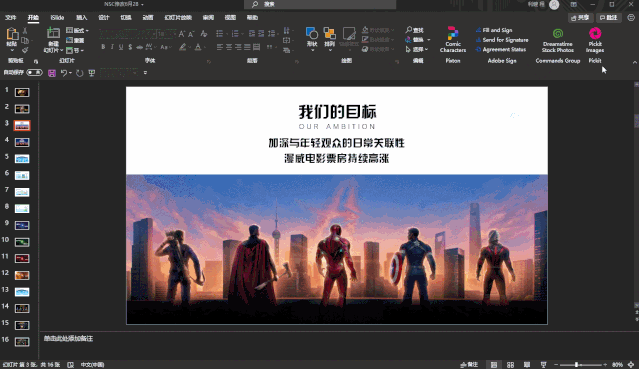Click the Arrange icon
This screenshot has height=369, width=639.
pos(329,33)
